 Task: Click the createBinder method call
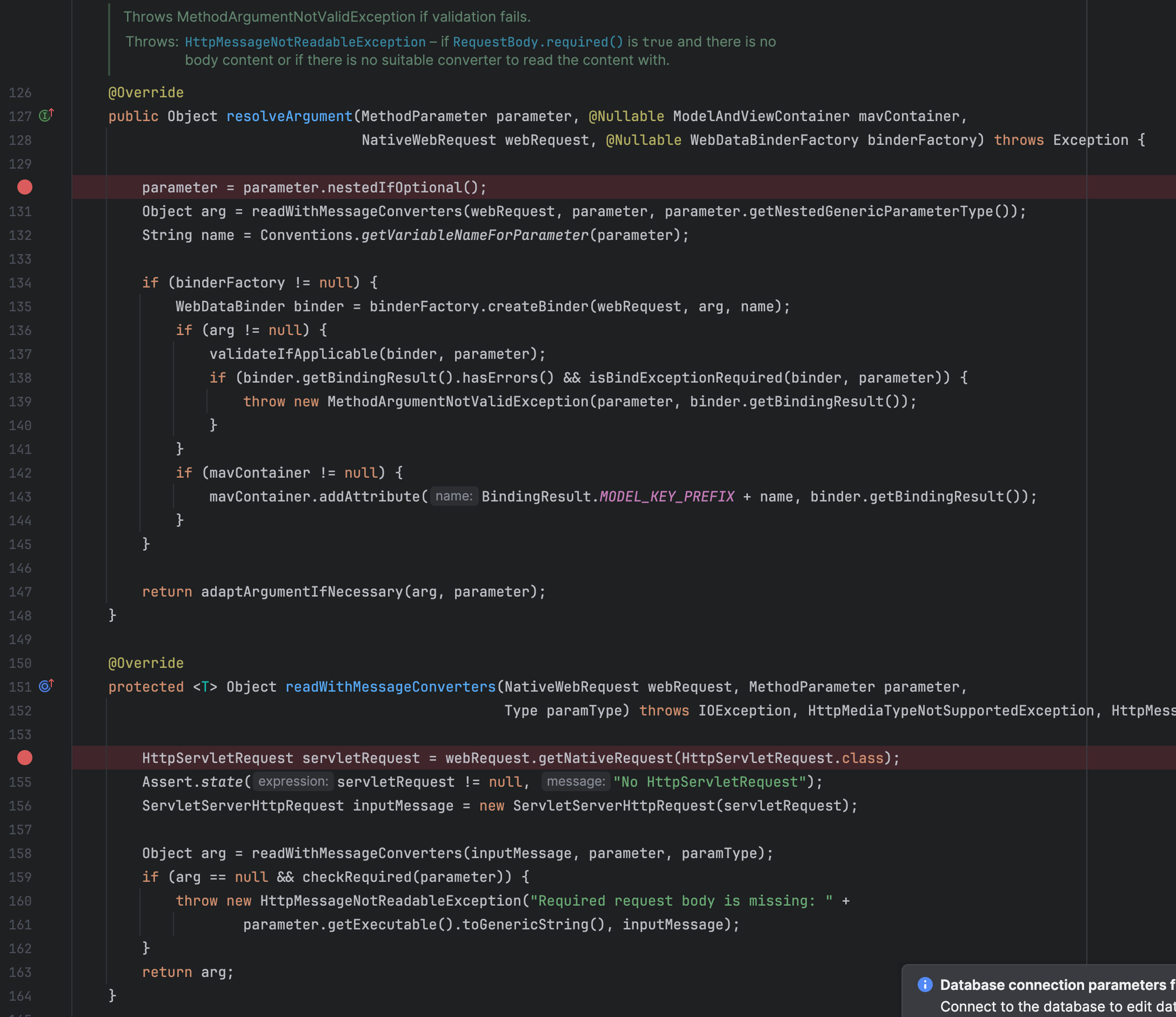(x=538, y=306)
